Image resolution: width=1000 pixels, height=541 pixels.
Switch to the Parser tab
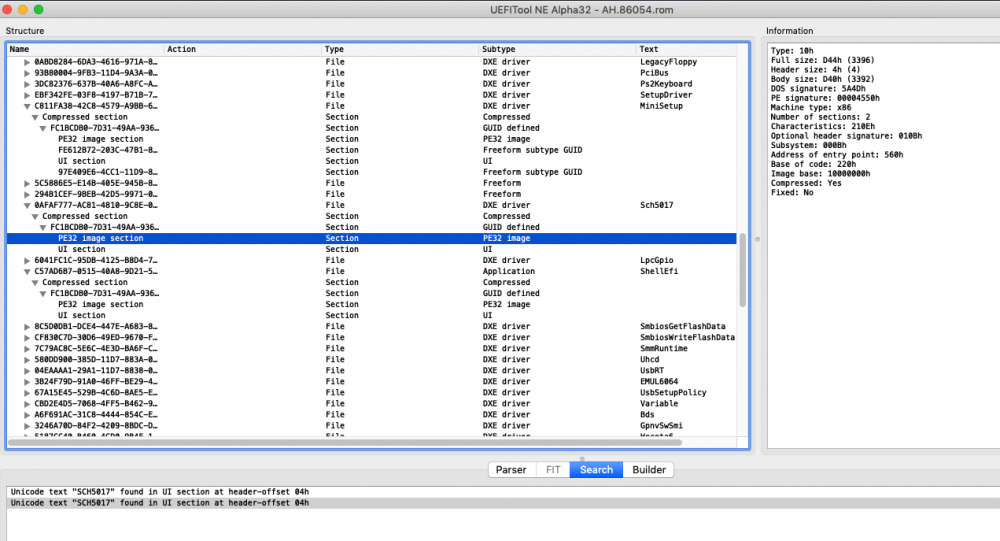511,470
